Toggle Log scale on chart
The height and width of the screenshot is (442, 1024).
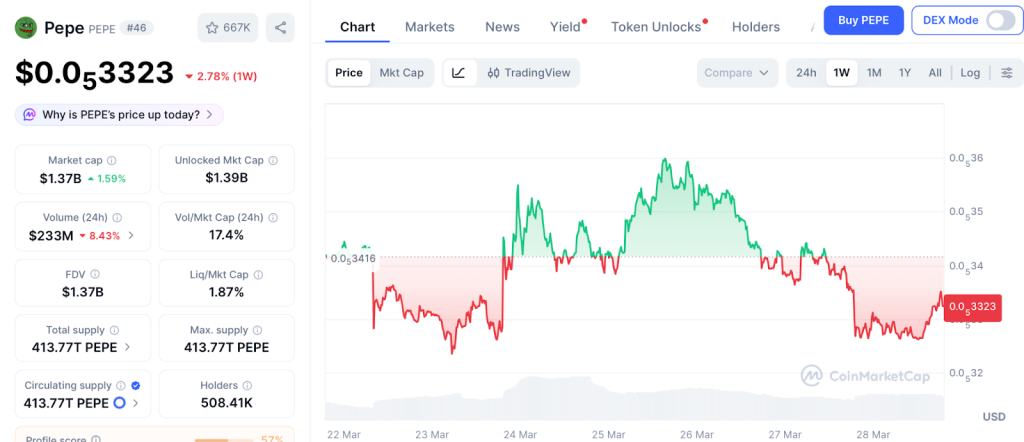coord(970,73)
